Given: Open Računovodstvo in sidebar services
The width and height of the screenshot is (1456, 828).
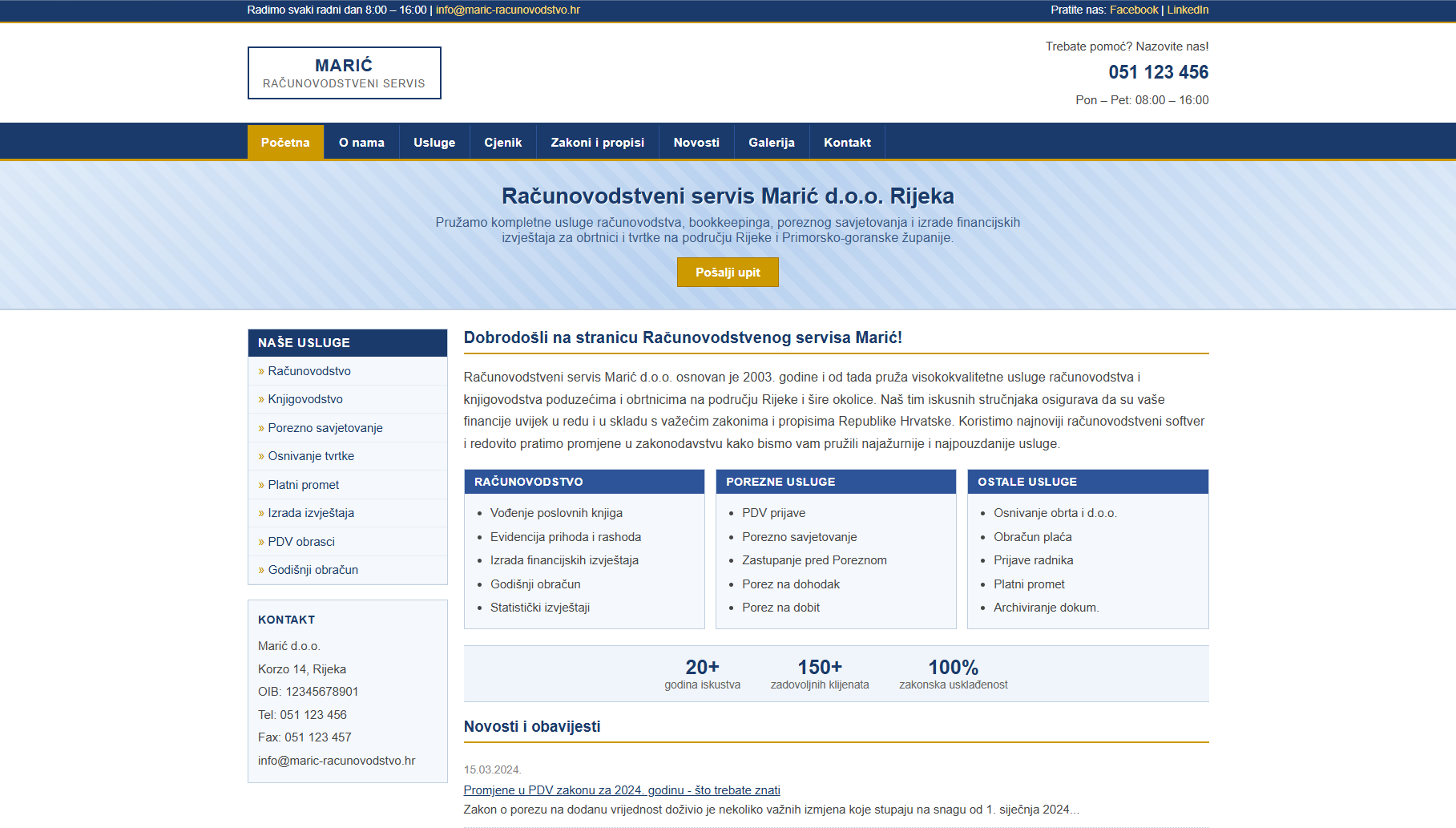Looking at the screenshot, I should [x=348, y=371].
